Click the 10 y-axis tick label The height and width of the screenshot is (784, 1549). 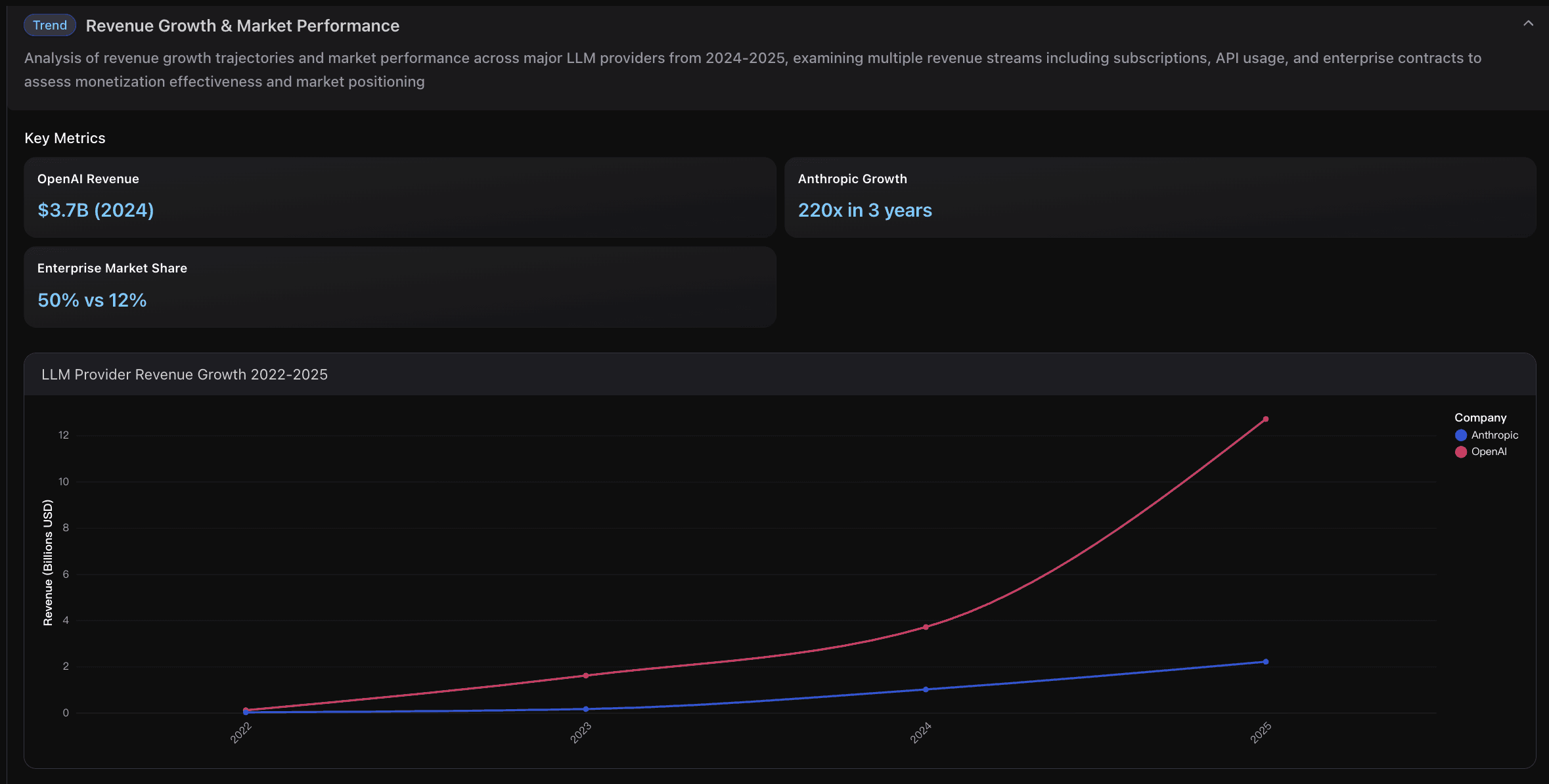64,482
